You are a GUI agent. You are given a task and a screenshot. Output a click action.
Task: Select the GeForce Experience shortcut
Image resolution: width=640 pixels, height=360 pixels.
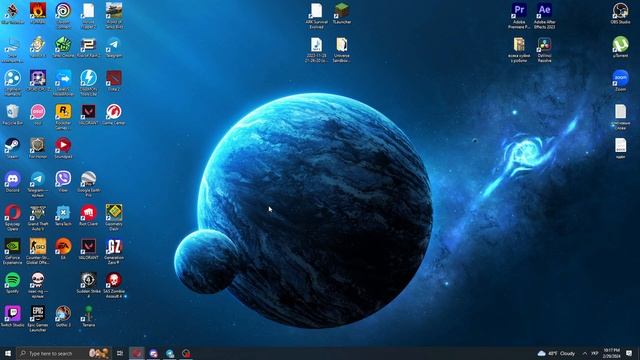pos(12,251)
